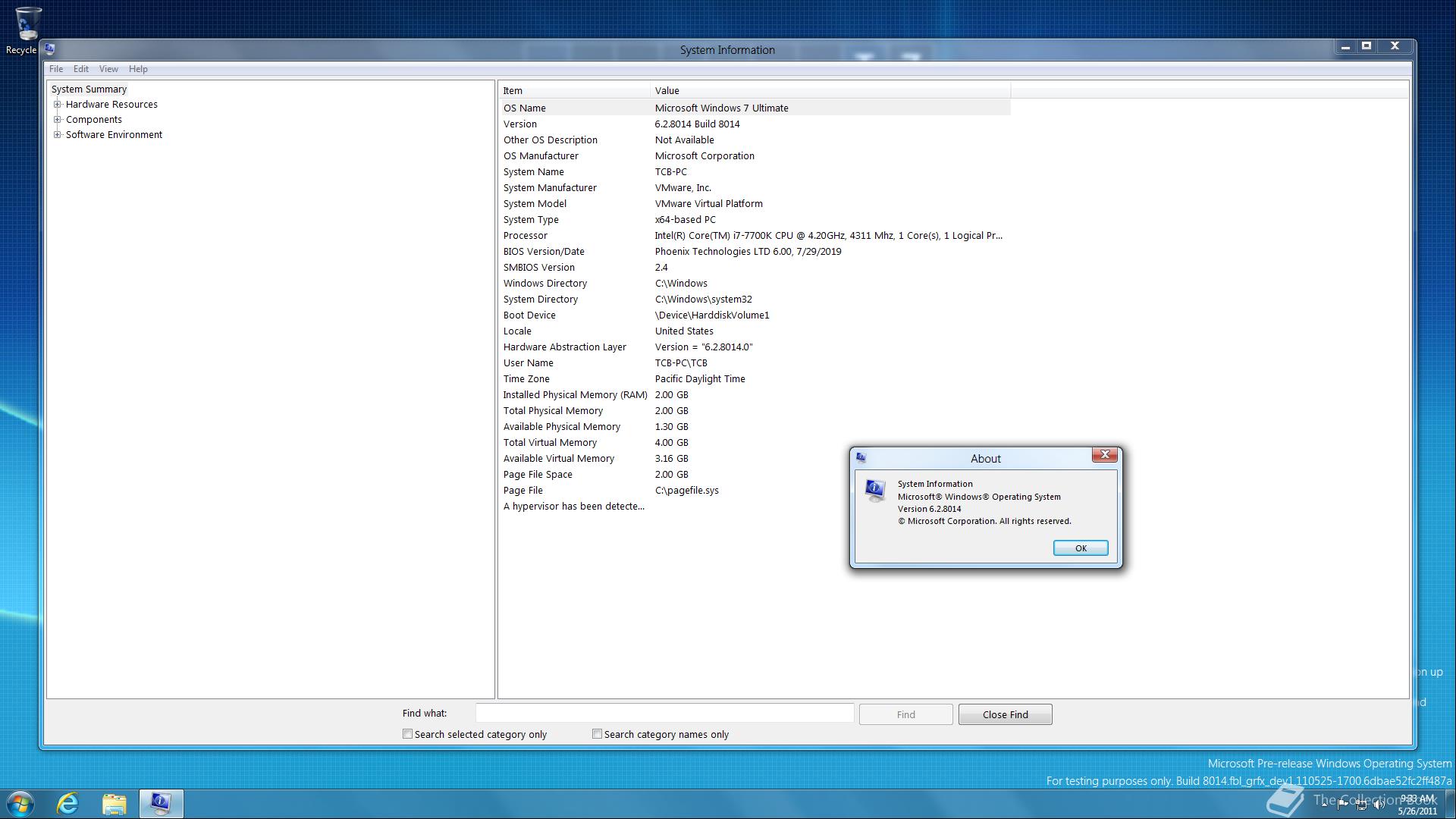The width and height of the screenshot is (1456, 819).
Task: Select Installed Physical Memory (RAM) row
Action: click(755, 395)
